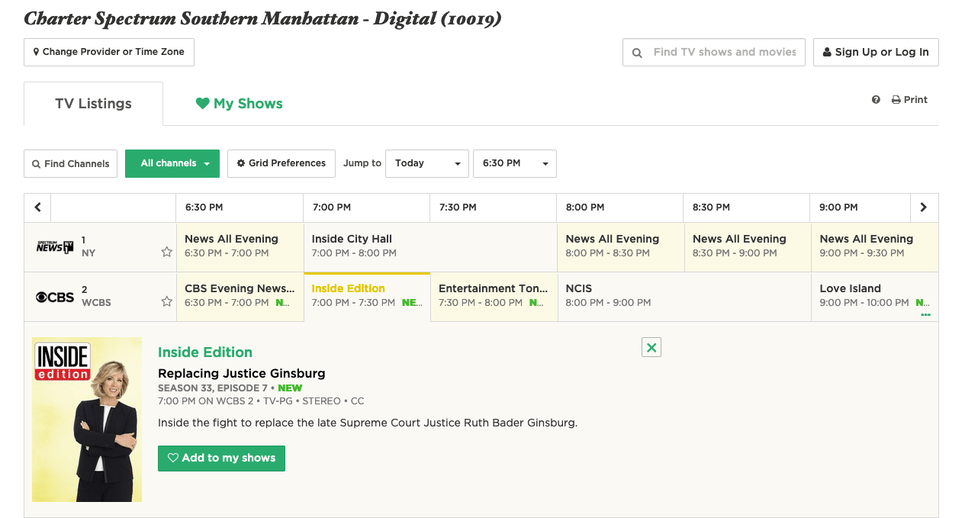Image resolution: width=965 pixels, height=518 pixels.
Task: Select Inside Edition grid cell
Action: [x=367, y=297]
